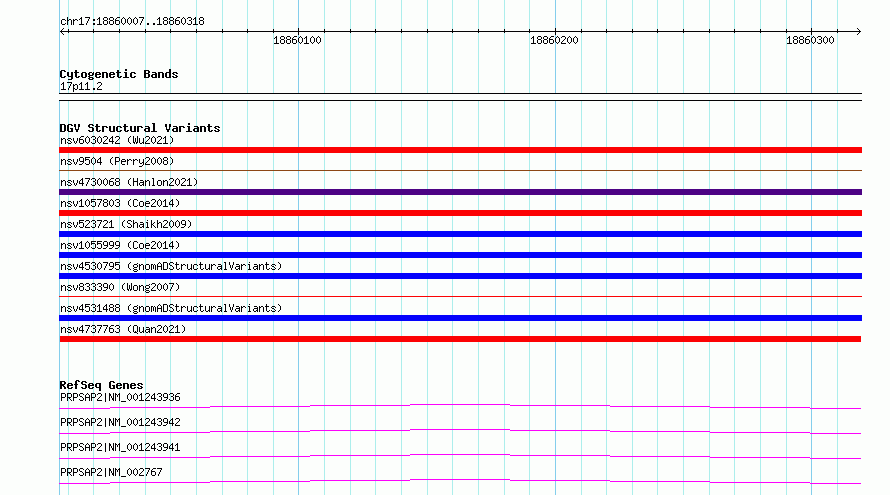890x495 pixels.
Task: Select variant label nsv833390 (Wong2007)
Action: (120, 287)
